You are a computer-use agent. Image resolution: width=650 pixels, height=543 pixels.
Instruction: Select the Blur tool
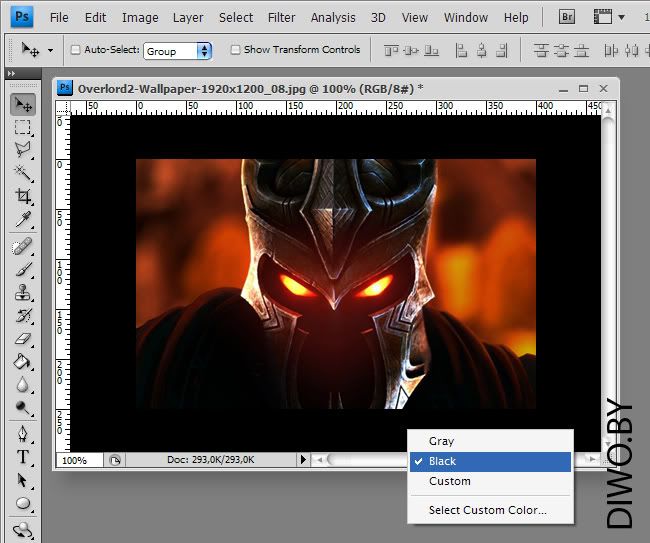pos(23,385)
